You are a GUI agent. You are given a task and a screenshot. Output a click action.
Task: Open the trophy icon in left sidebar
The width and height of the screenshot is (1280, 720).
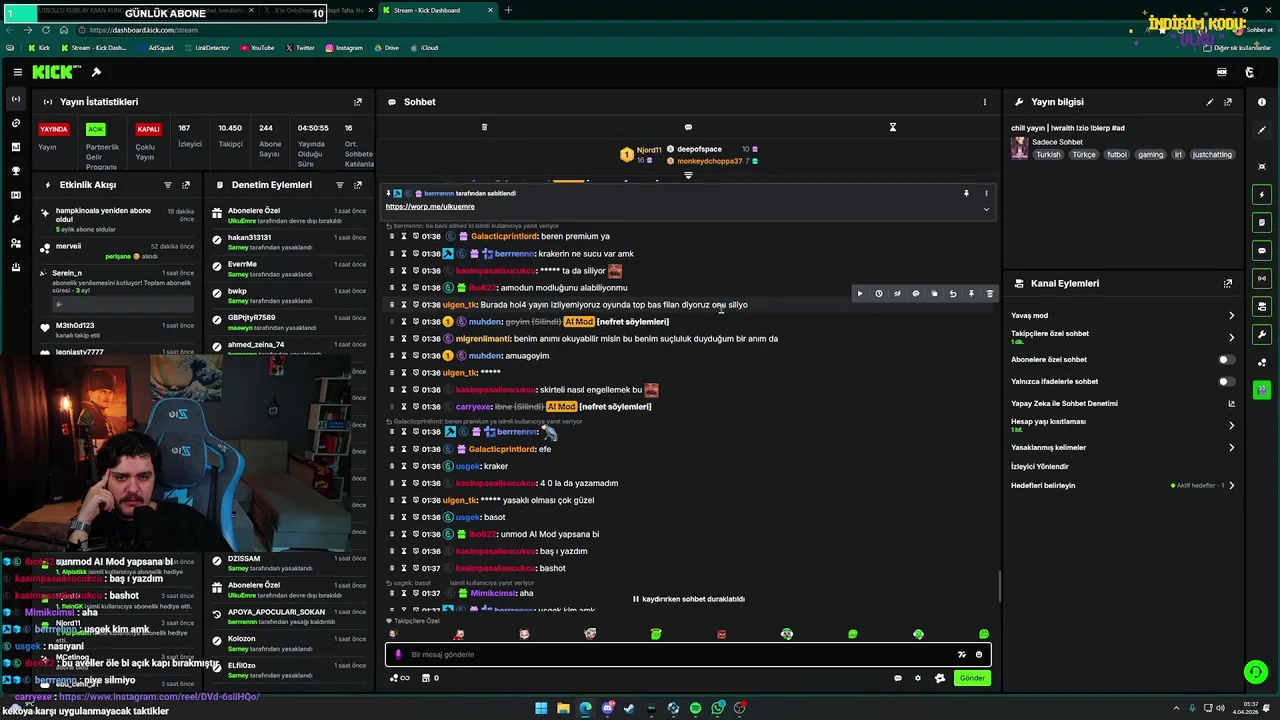[16, 171]
